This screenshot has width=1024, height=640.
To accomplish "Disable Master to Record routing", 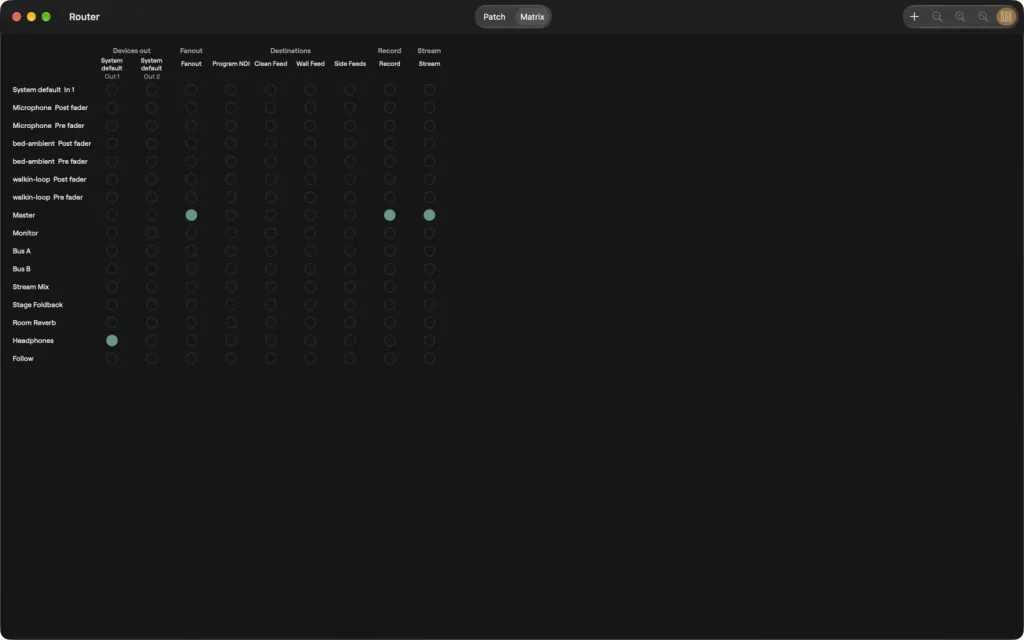I will point(390,215).
